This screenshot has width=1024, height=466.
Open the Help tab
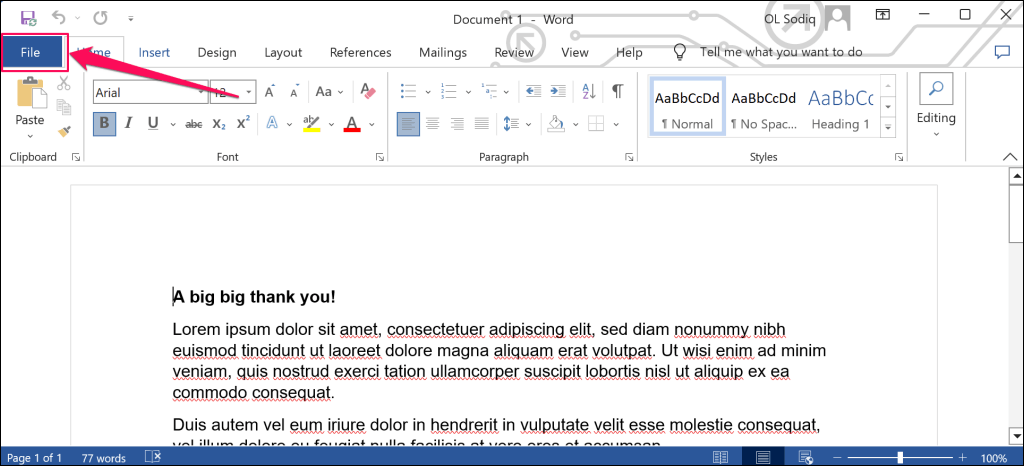tap(629, 53)
